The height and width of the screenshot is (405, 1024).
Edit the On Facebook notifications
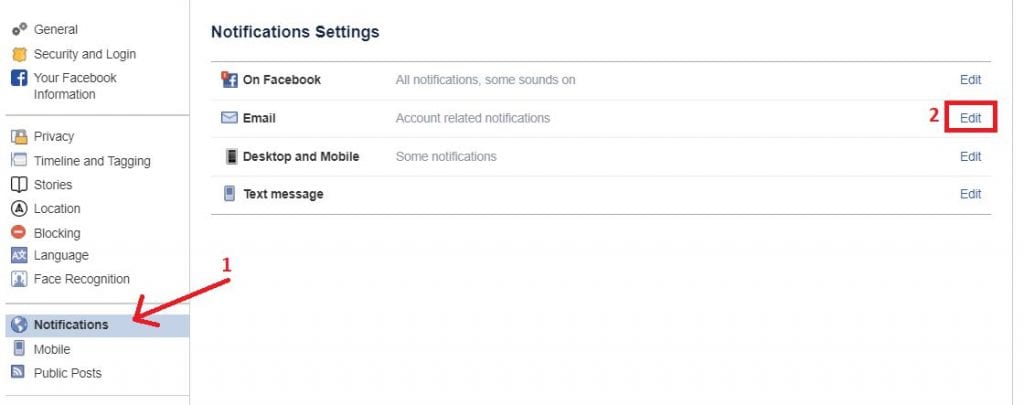pos(970,80)
